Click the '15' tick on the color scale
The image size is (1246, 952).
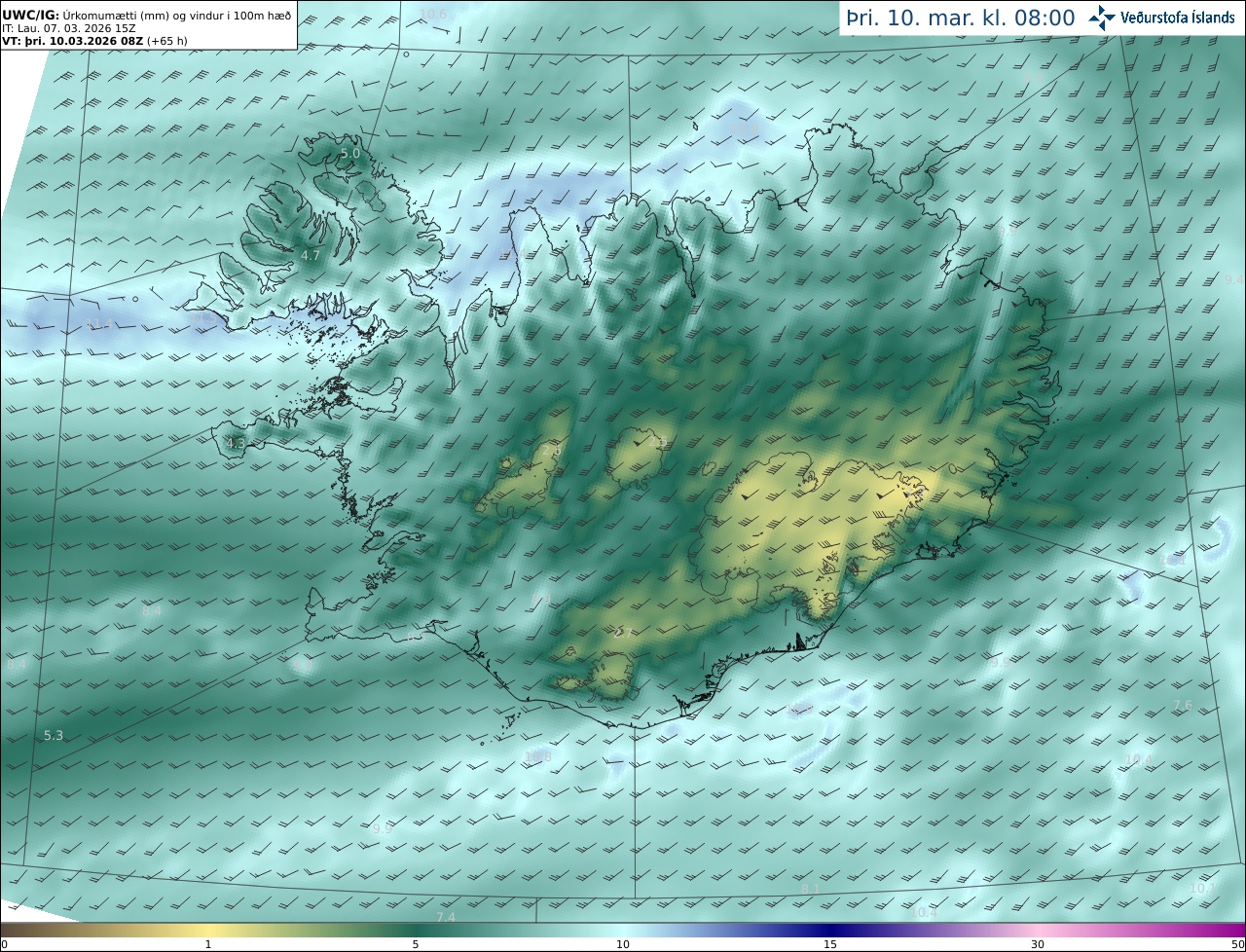coord(830,945)
